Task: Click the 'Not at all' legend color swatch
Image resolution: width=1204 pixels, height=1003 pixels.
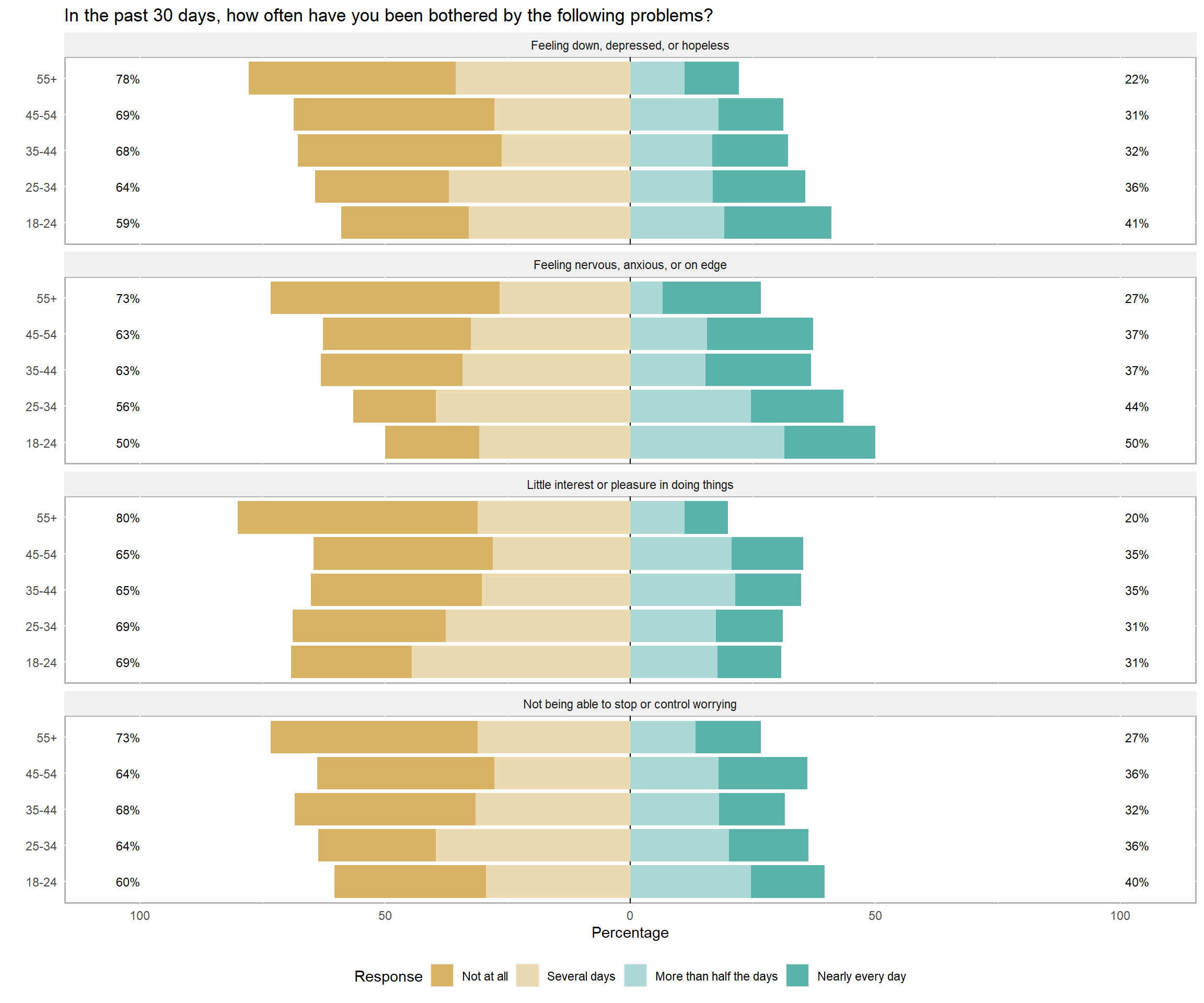Action: (442, 975)
